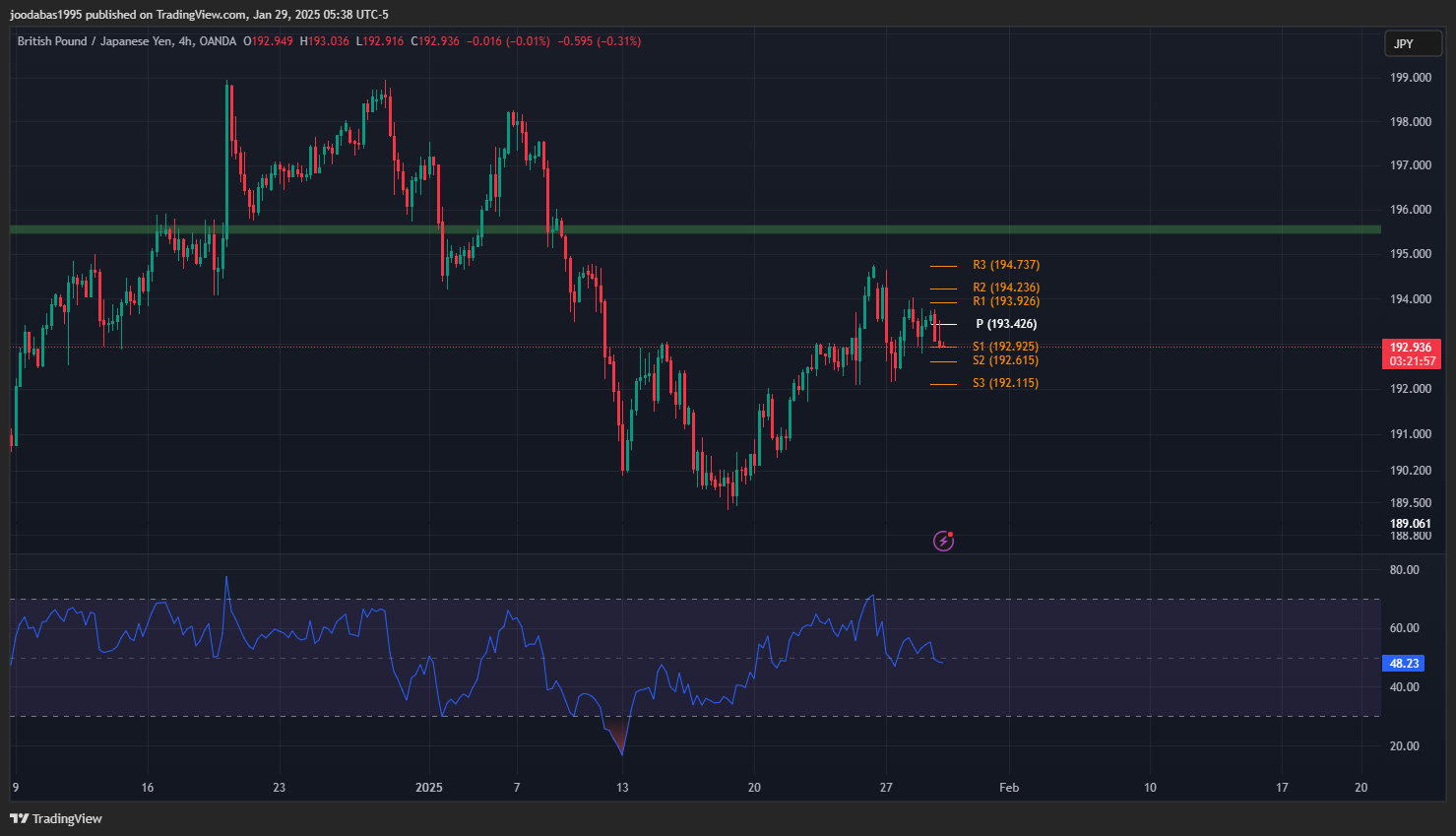Click the purple lightning event icon
The image size is (1456, 836).
943,541
